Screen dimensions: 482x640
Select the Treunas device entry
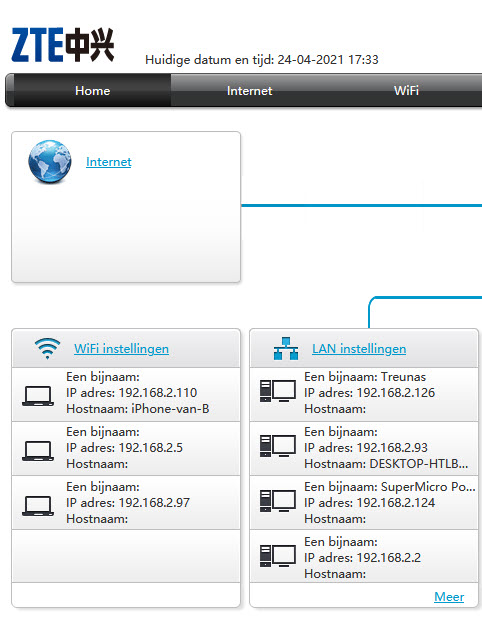point(364,394)
